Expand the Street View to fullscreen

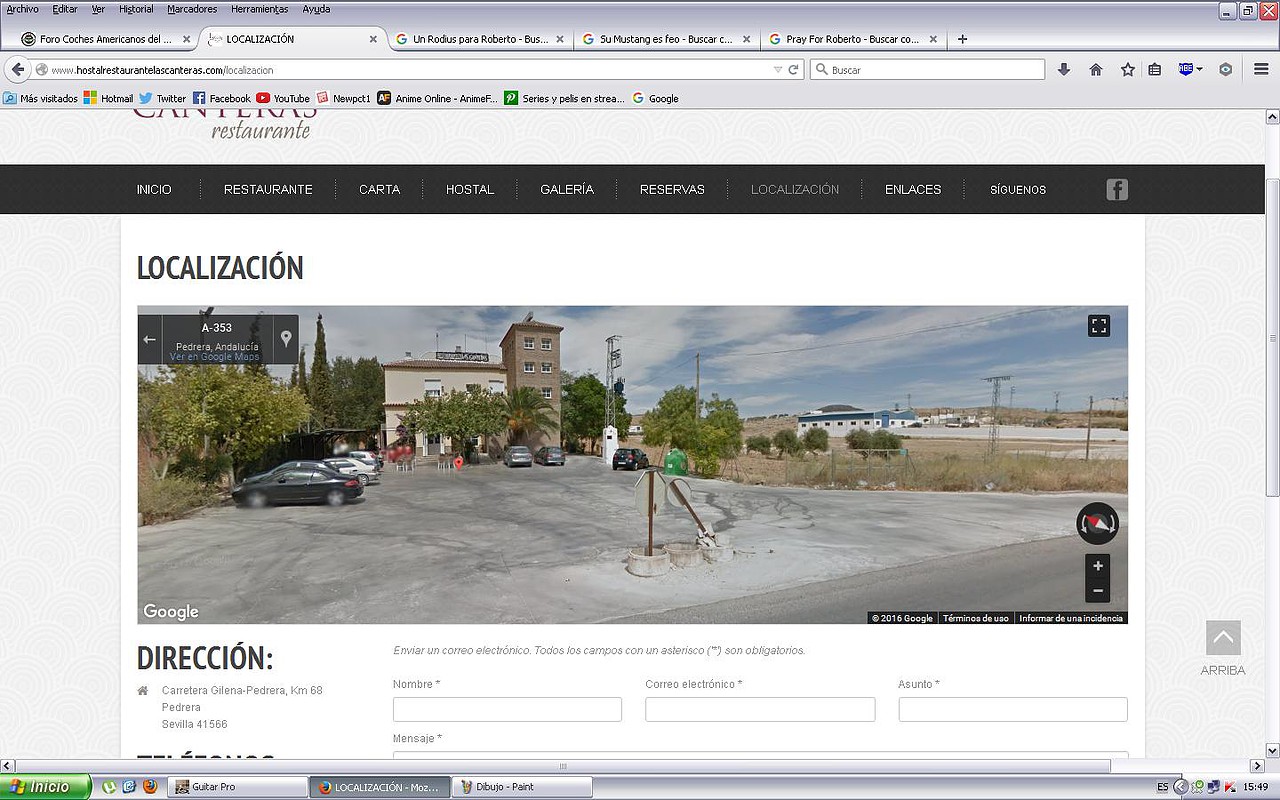[x=1099, y=326]
